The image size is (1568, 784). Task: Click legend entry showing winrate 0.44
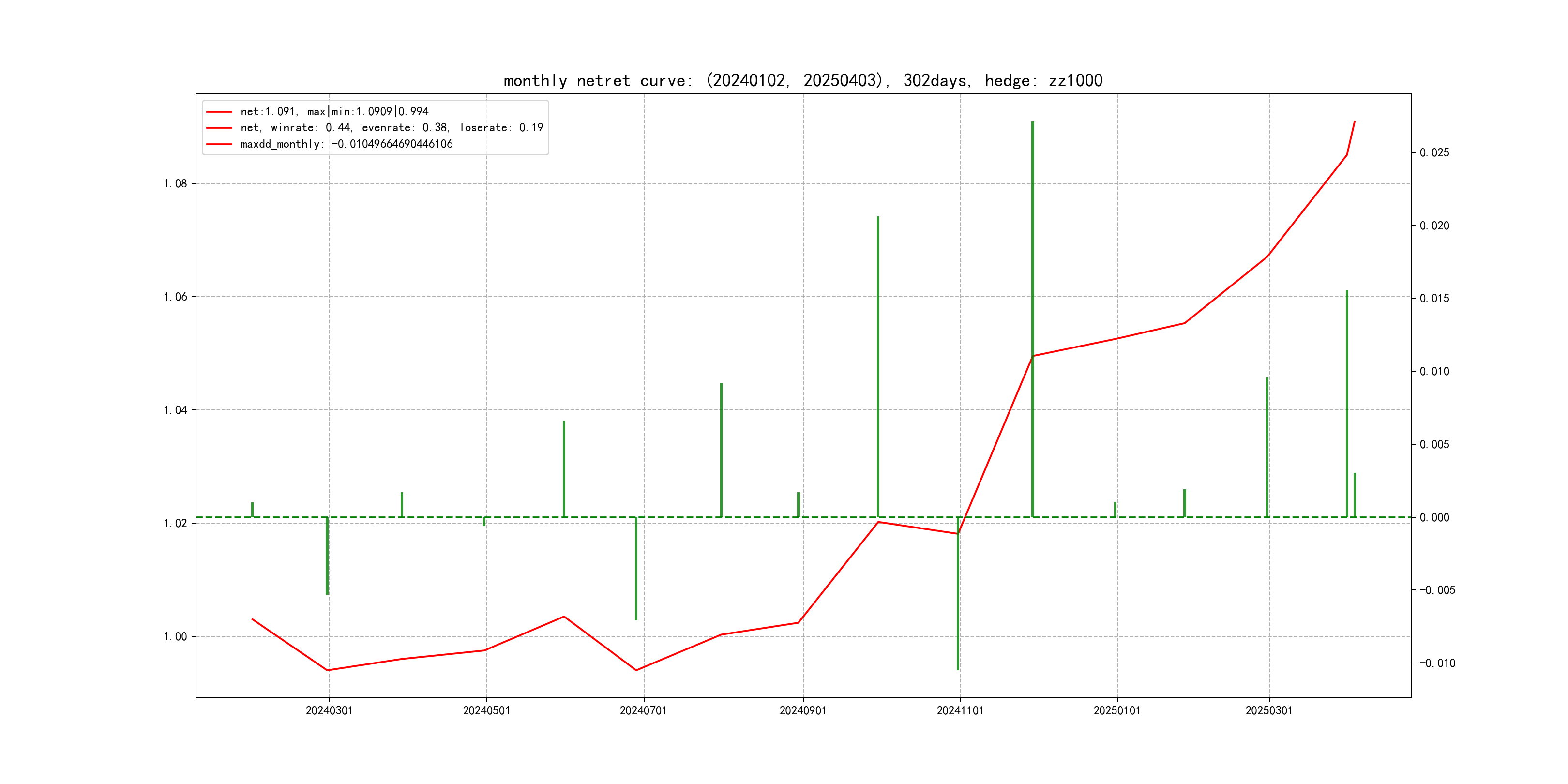(392, 127)
